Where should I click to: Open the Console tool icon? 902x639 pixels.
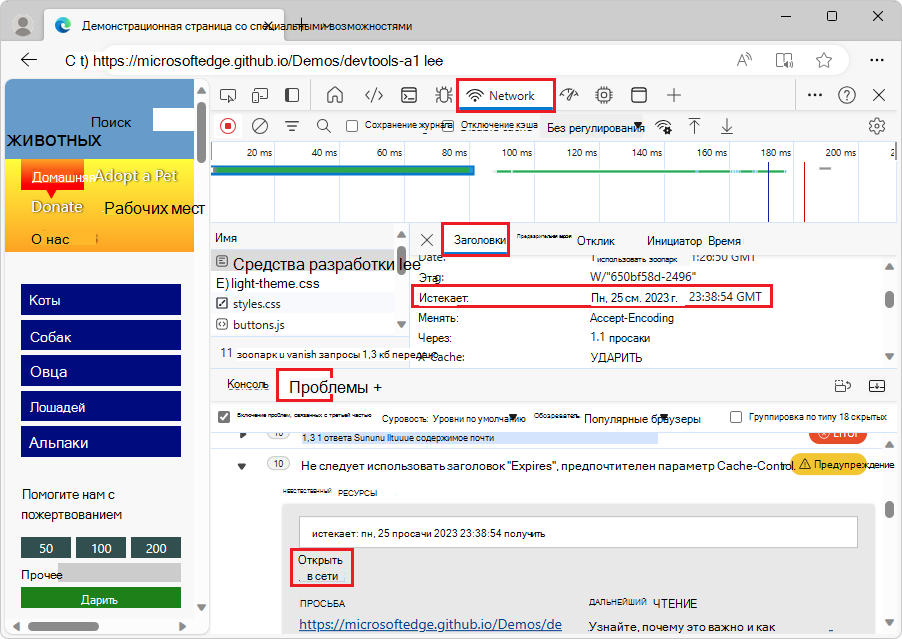click(x=409, y=95)
